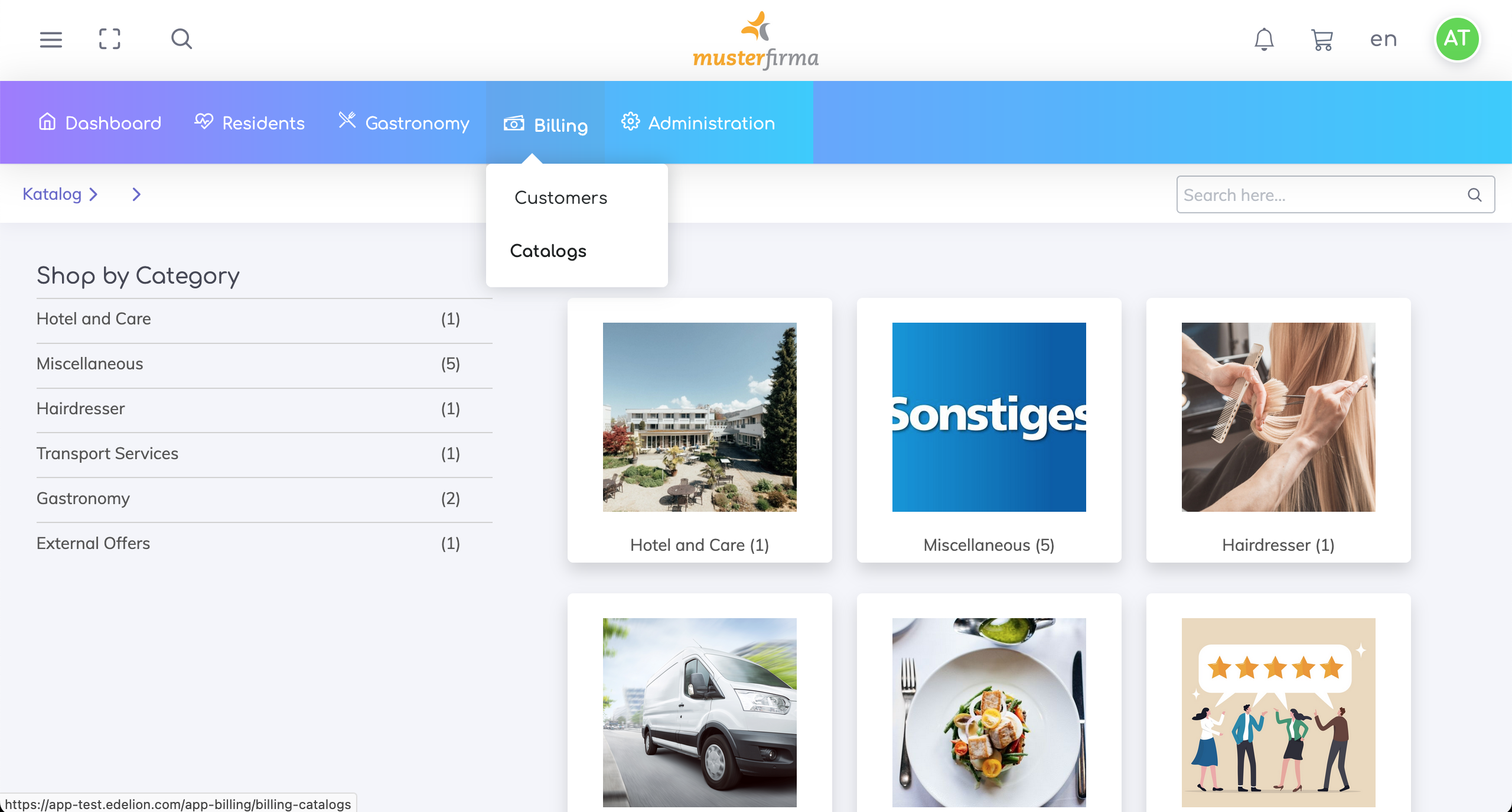1512x812 pixels.
Task: Click the search field magnifier icon
Action: (1474, 195)
